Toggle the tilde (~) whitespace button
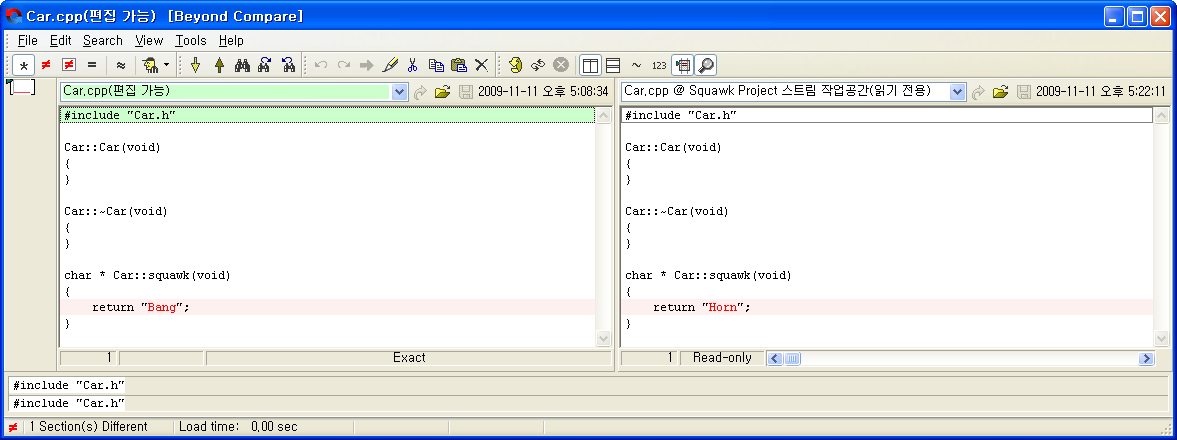Viewport: 1177px width, 440px height. click(636, 65)
